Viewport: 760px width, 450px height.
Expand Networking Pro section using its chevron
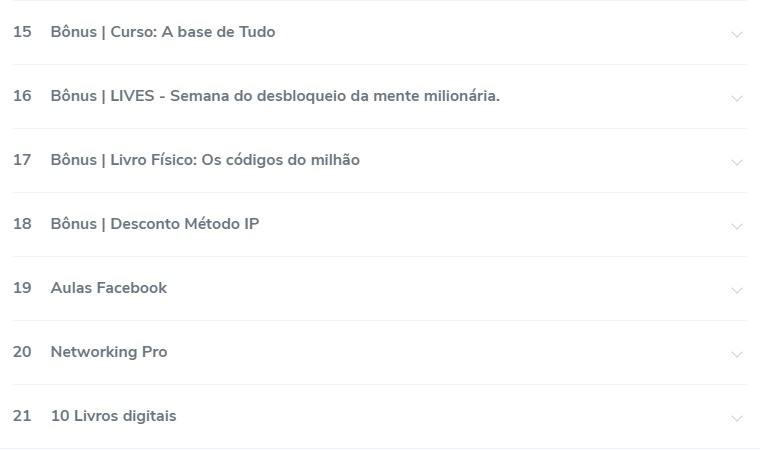(x=737, y=354)
